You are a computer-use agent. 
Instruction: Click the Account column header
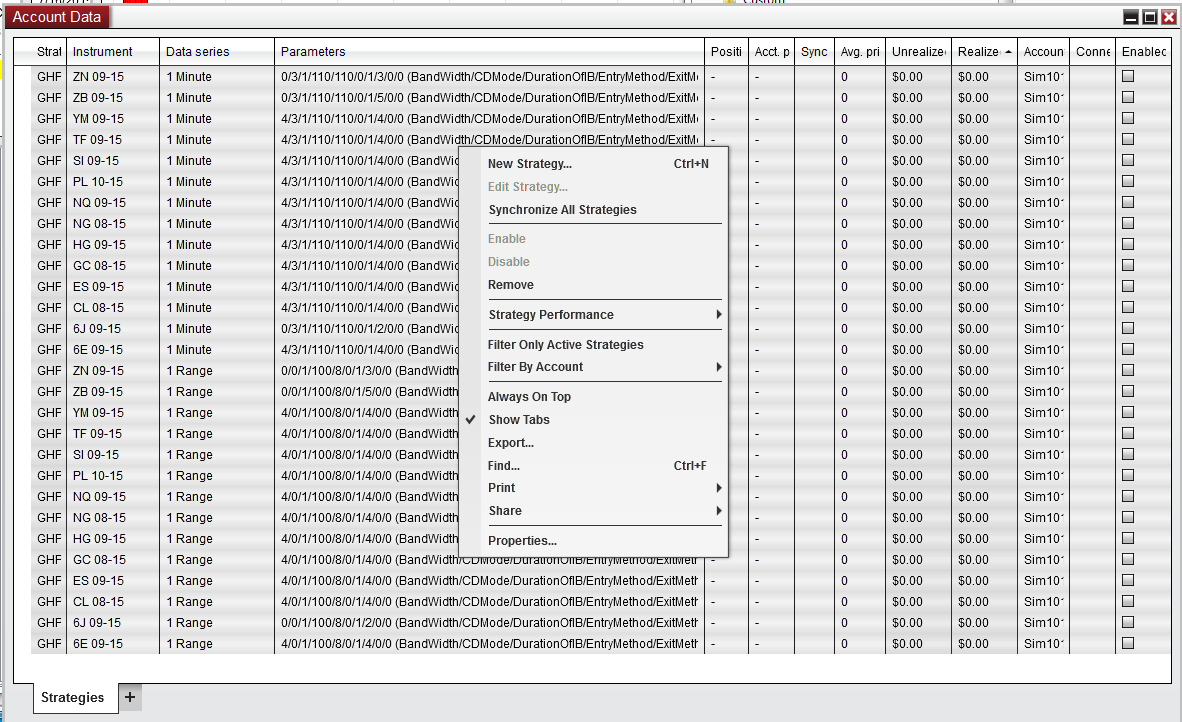coord(1043,51)
